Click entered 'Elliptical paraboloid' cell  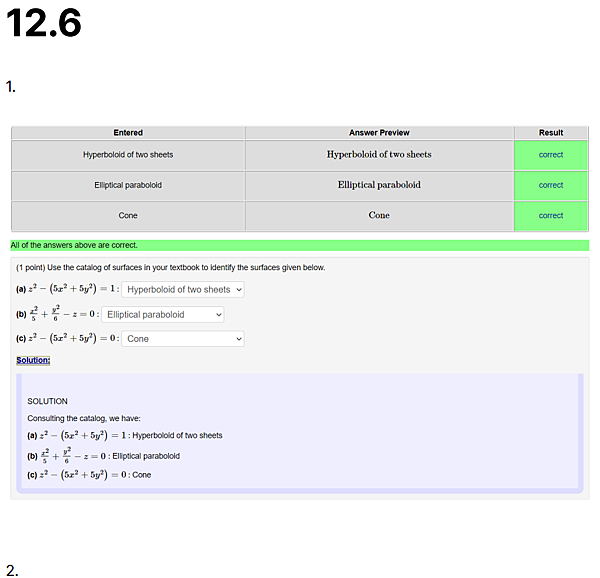pos(128,185)
